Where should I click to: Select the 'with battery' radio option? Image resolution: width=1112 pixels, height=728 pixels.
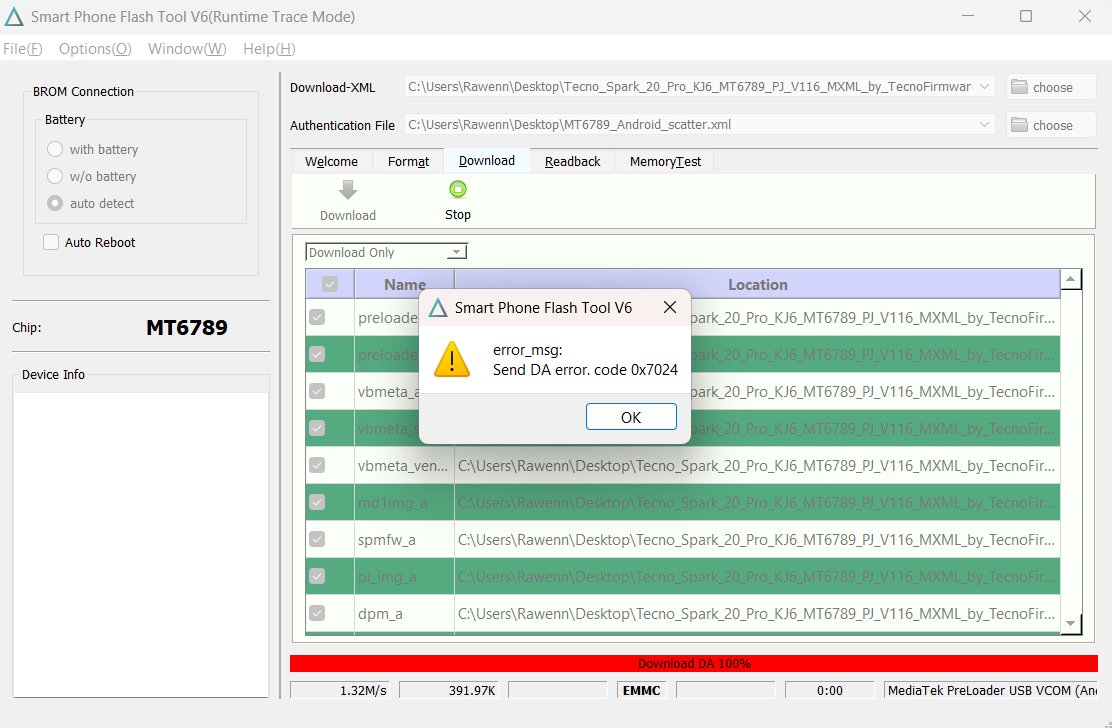pyautogui.click(x=55, y=149)
